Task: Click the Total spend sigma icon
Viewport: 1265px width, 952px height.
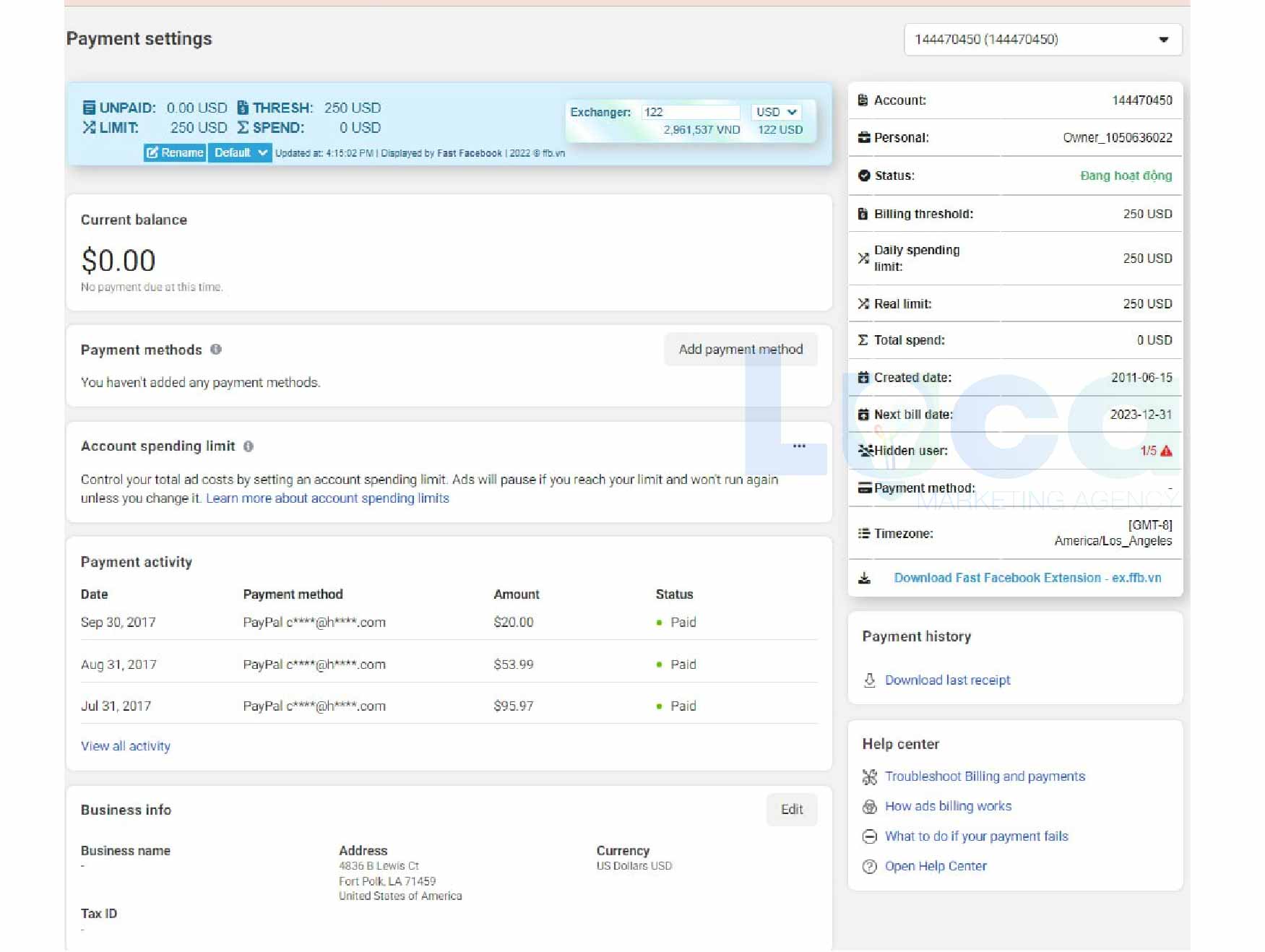Action: [x=863, y=340]
